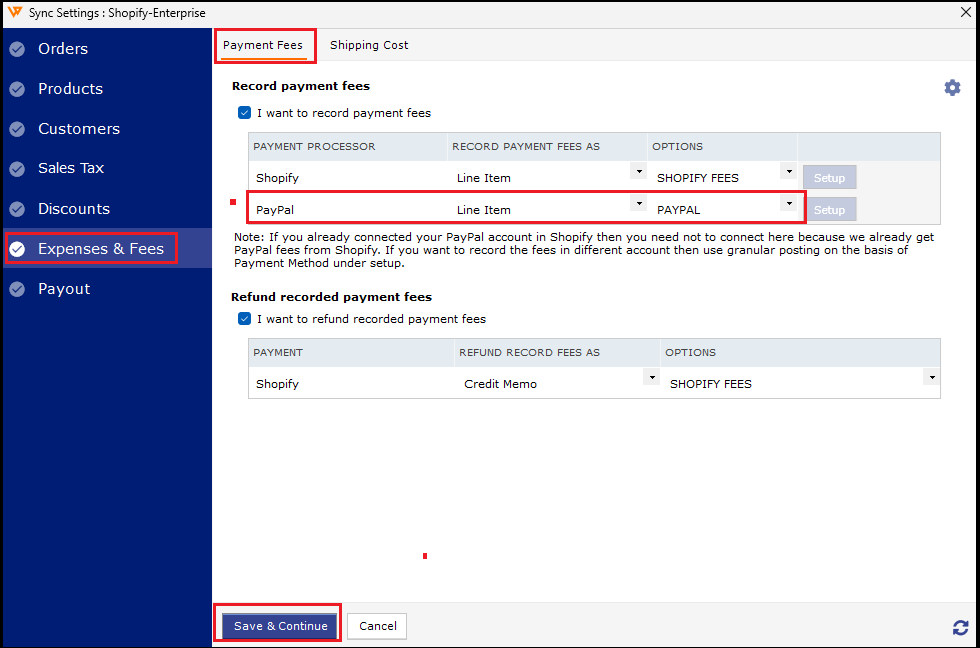This screenshot has height=648, width=980.
Task: Open the PayPal options dropdown
Action: pyautogui.click(x=789, y=205)
